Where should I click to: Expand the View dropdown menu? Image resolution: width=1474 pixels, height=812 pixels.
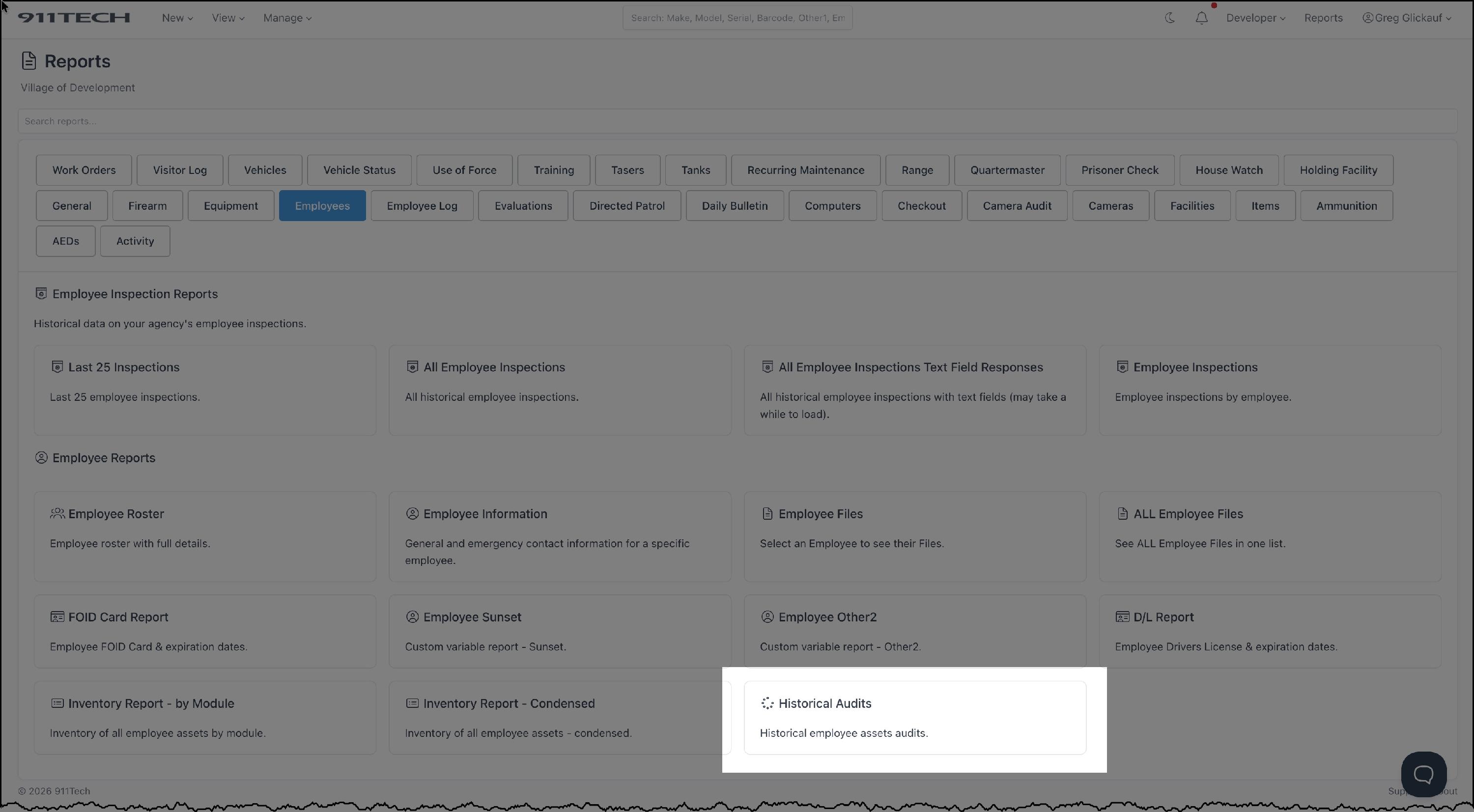(228, 18)
